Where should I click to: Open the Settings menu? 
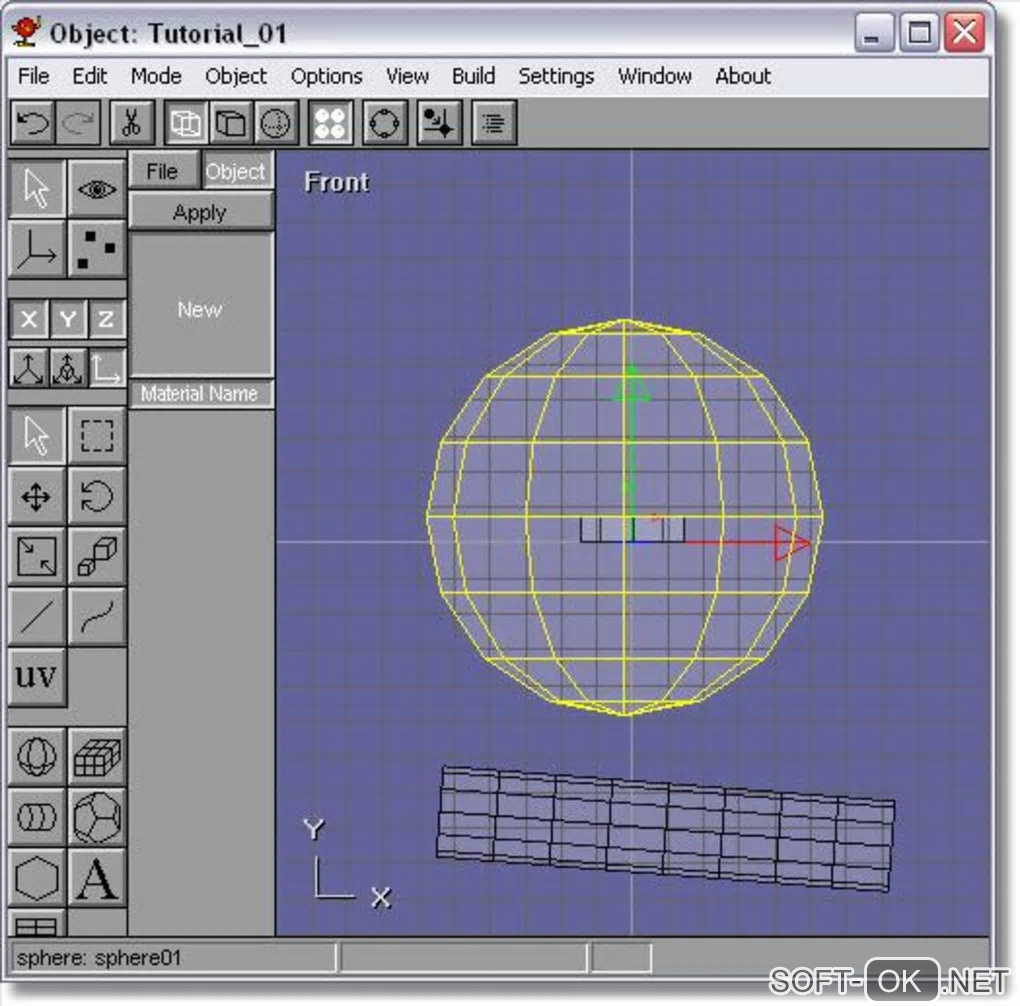[x=556, y=76]
